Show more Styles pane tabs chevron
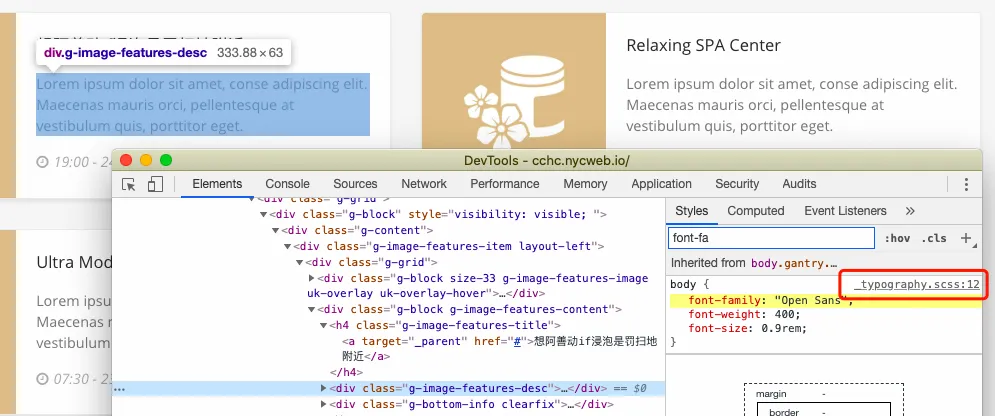The height and width of the screenshot is (416, 995). point(910,211)
